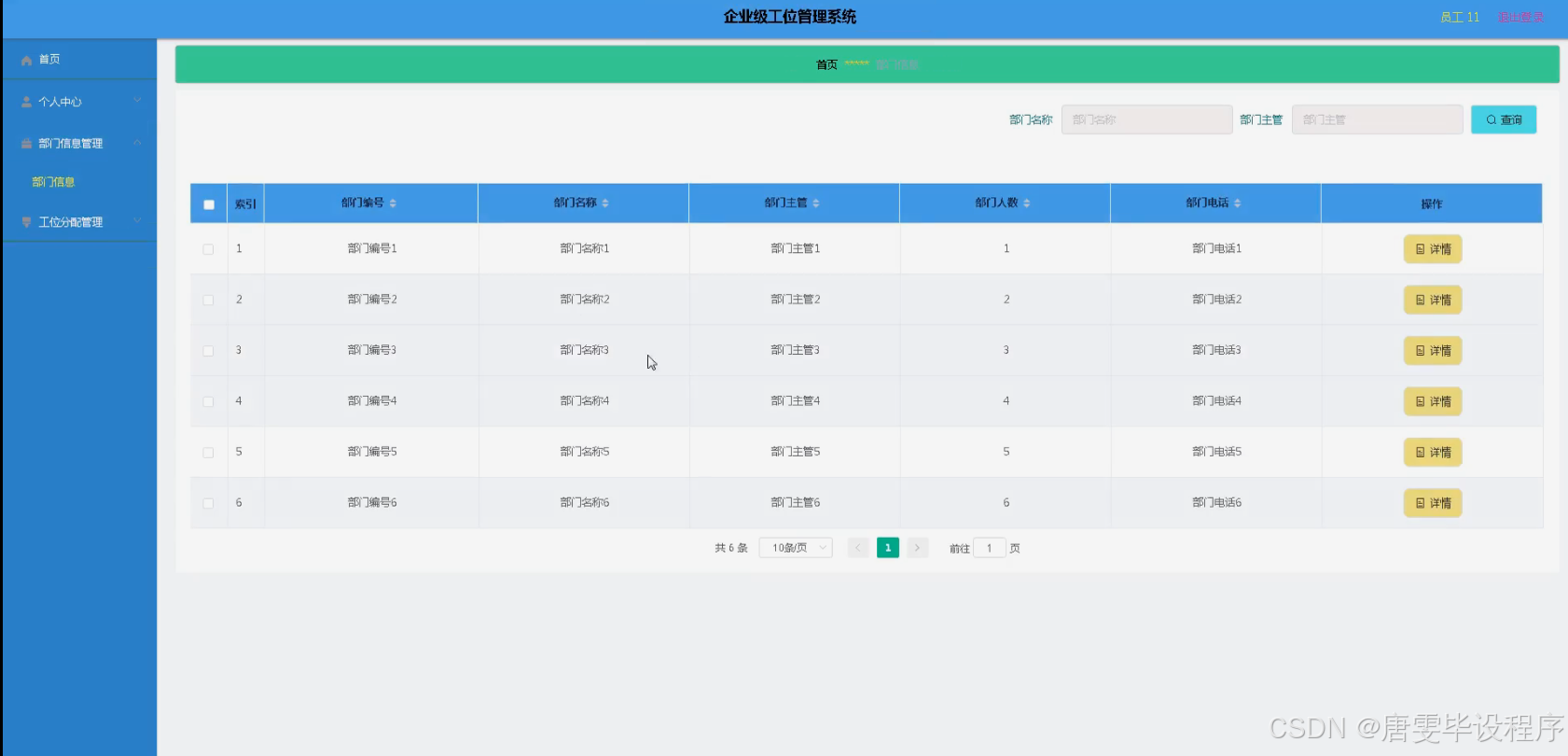Open 详情 for row 部门编号4
This screenshot has height=756, width=1568.
click(1433, 401)
